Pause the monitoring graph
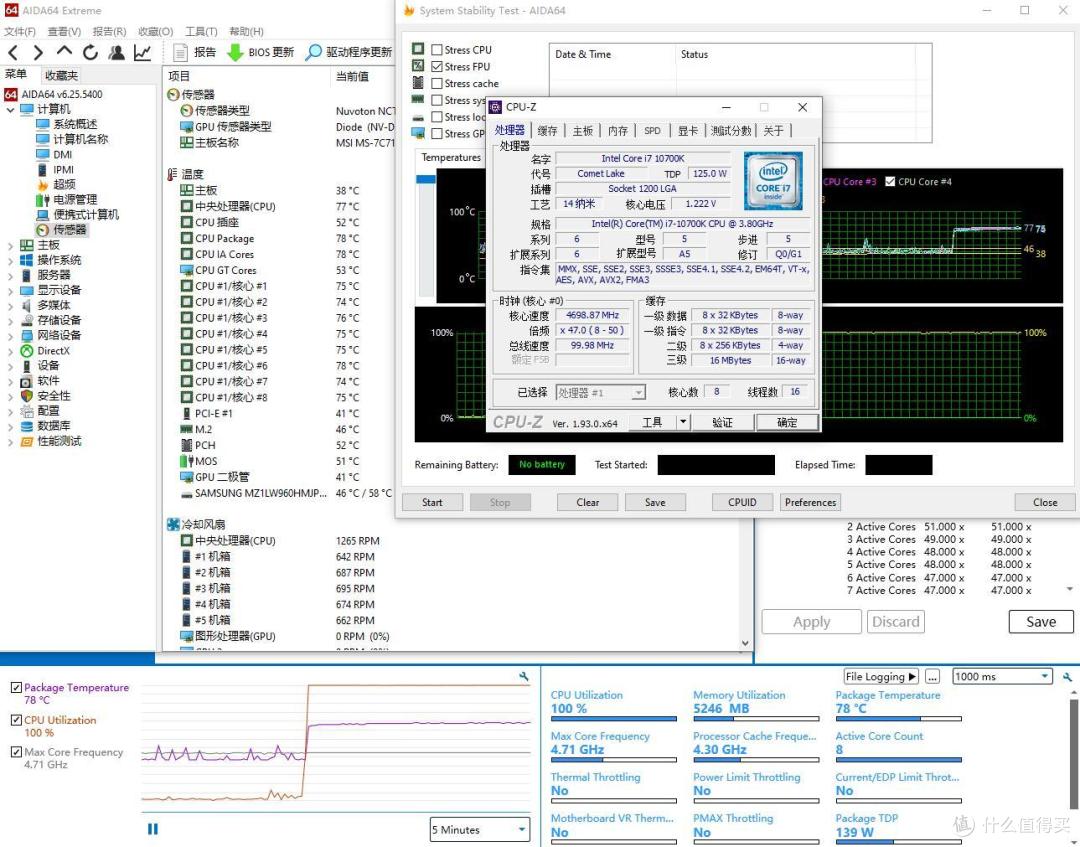This screenshot has height=847, width=1080. pyautogui.click(x=152, y=828)
